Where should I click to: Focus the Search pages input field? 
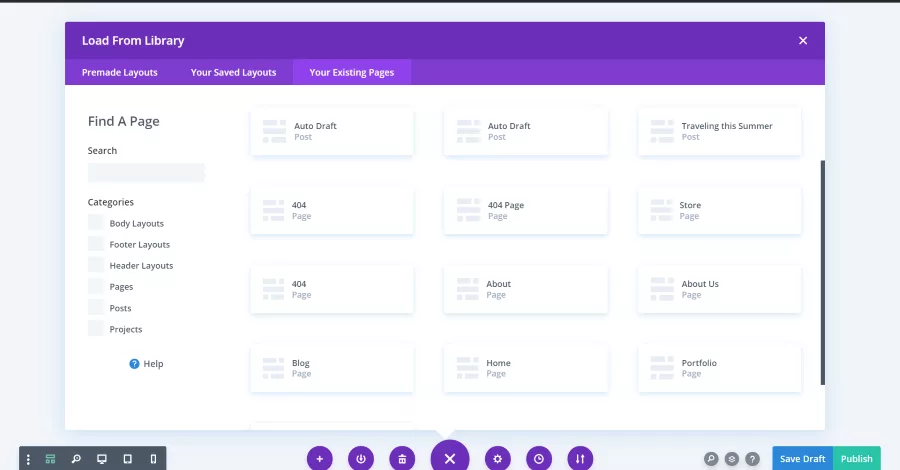tap(146, 173)
